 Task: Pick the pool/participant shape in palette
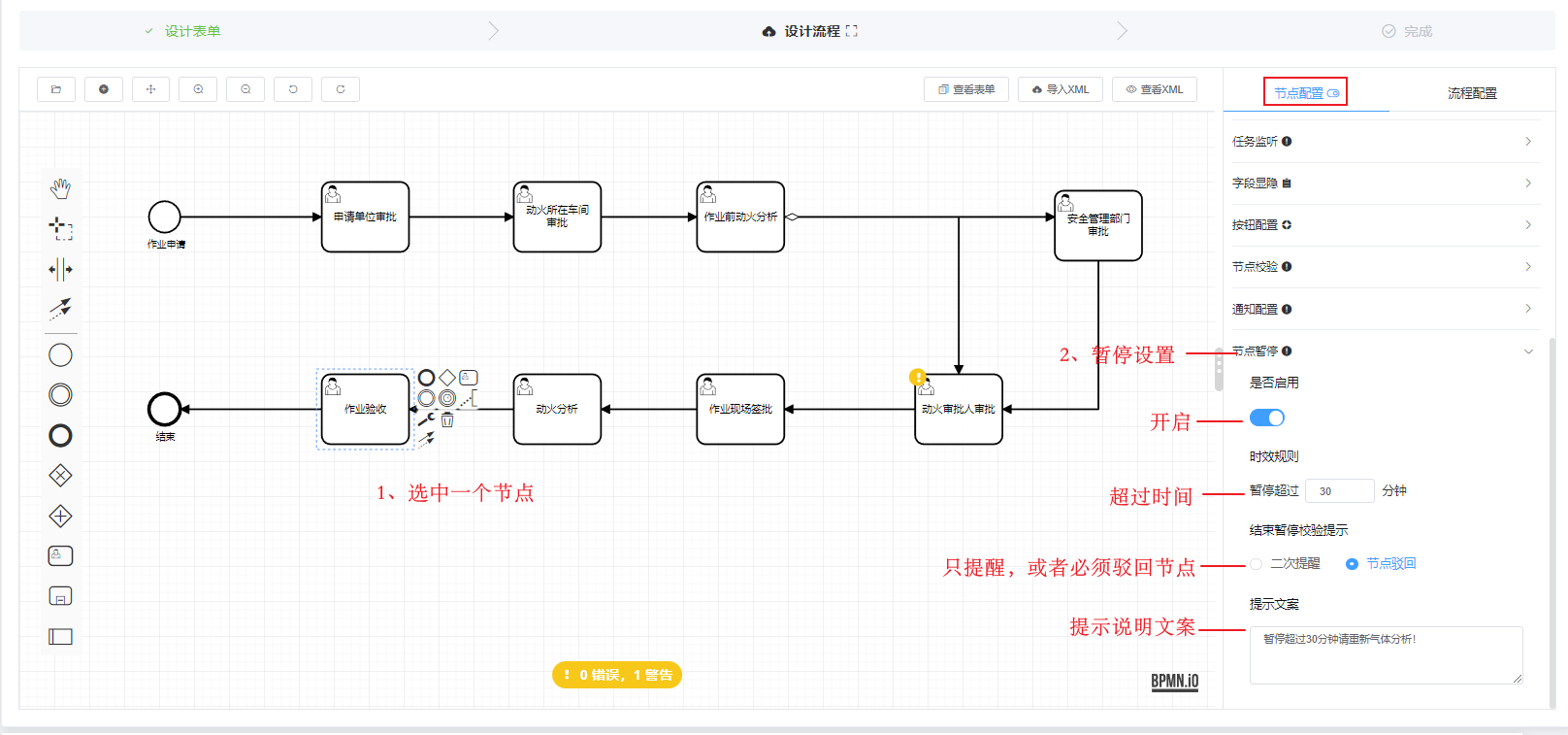[60, 637]
